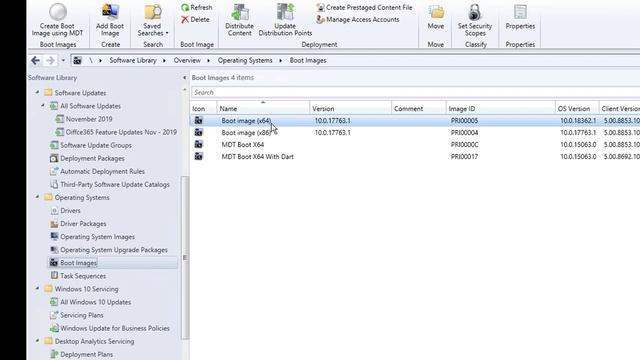This screenshot has width=640, height=360.
Task: Select Boot Images in the tree
Action: (78, 263)
